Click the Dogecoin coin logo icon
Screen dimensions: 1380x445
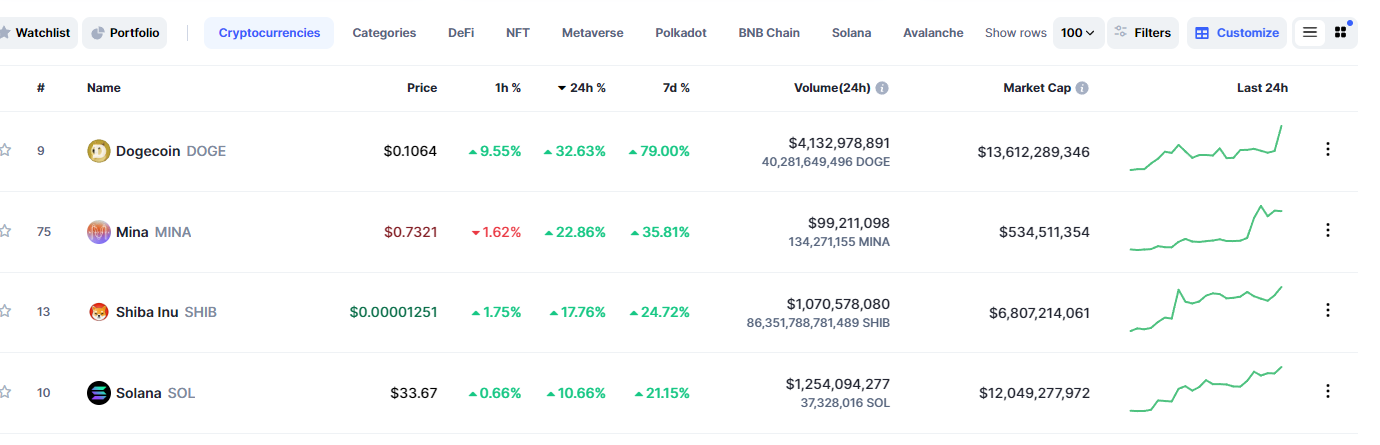point(98,151)
